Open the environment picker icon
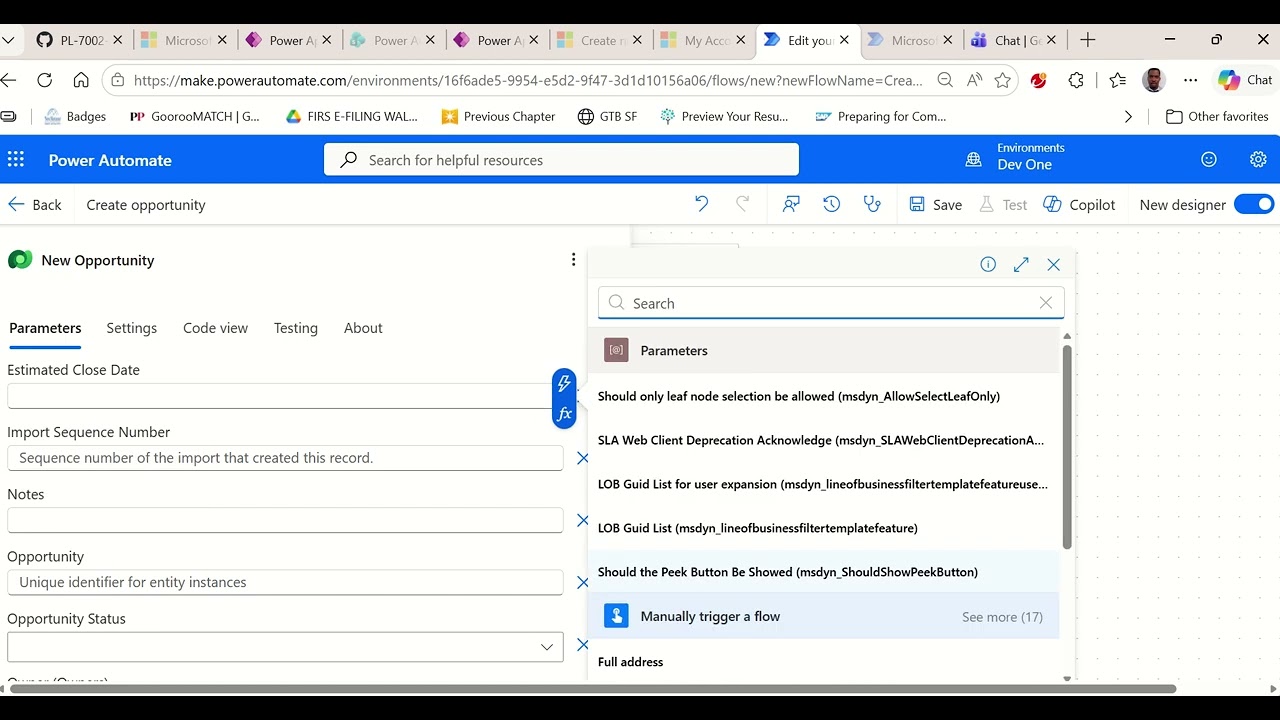The height and width of the screenshot is (720, 1280). 973,160
